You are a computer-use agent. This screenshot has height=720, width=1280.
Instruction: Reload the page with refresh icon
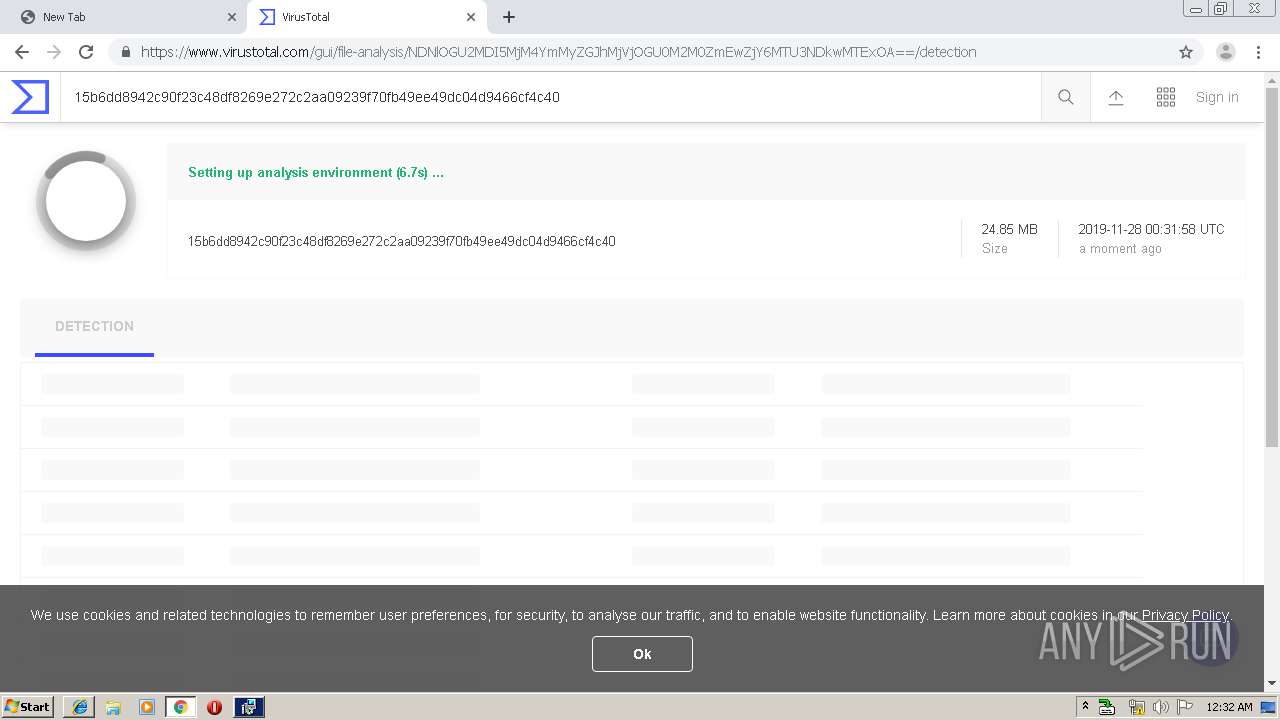[86, 52]
